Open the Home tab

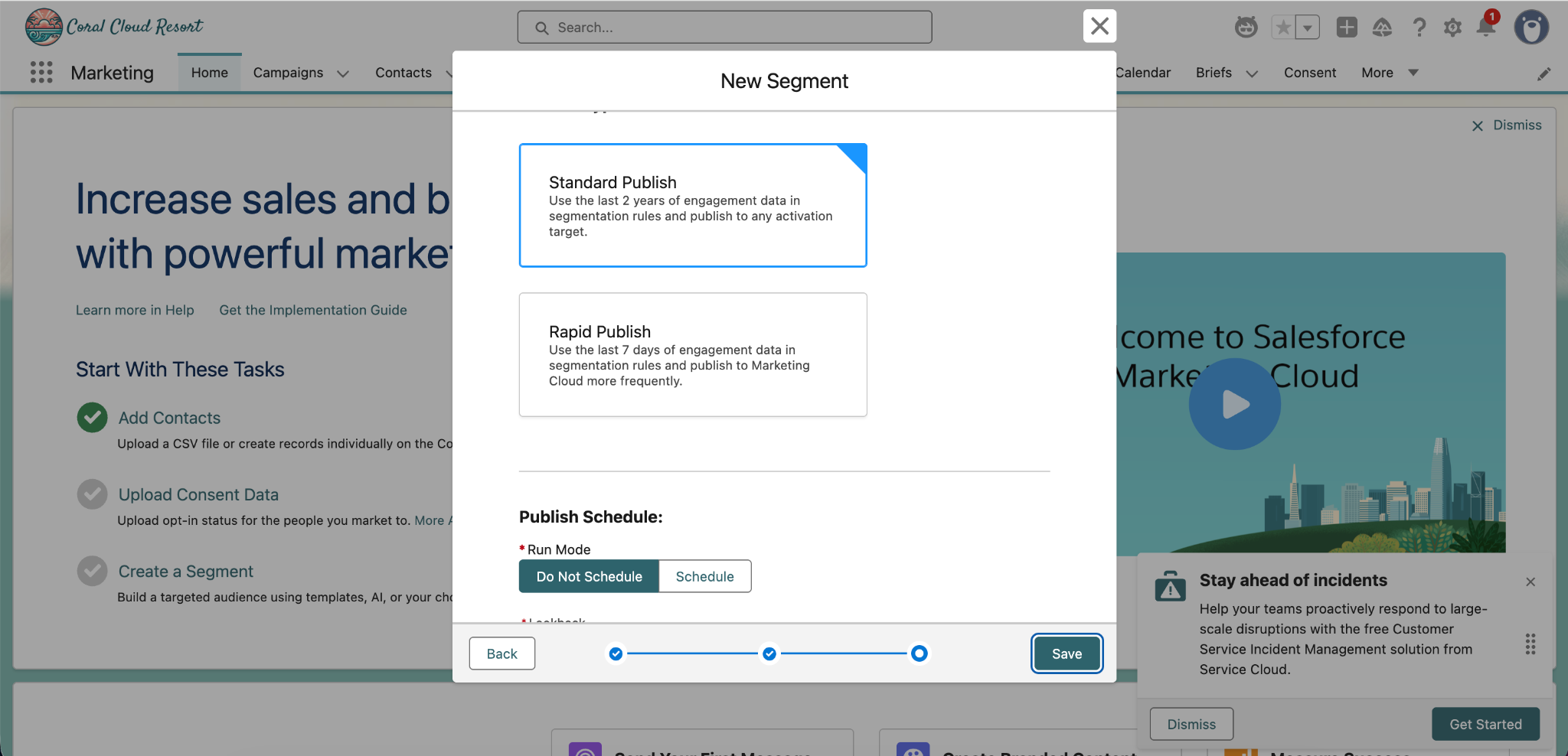coord(210,73)
